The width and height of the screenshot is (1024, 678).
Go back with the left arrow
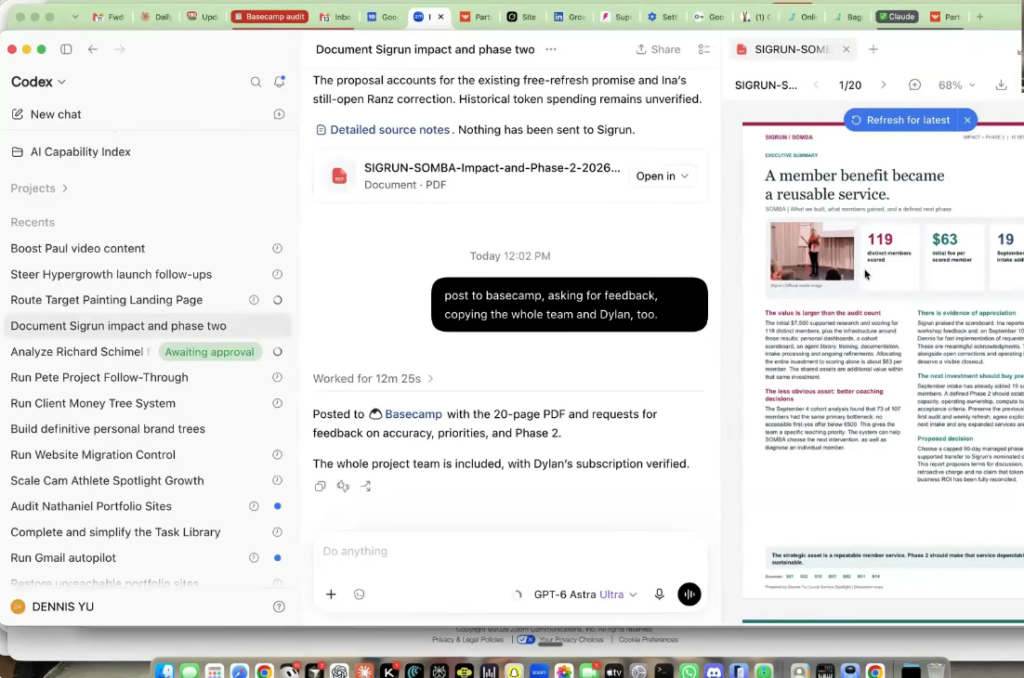(x=93, y=49)
